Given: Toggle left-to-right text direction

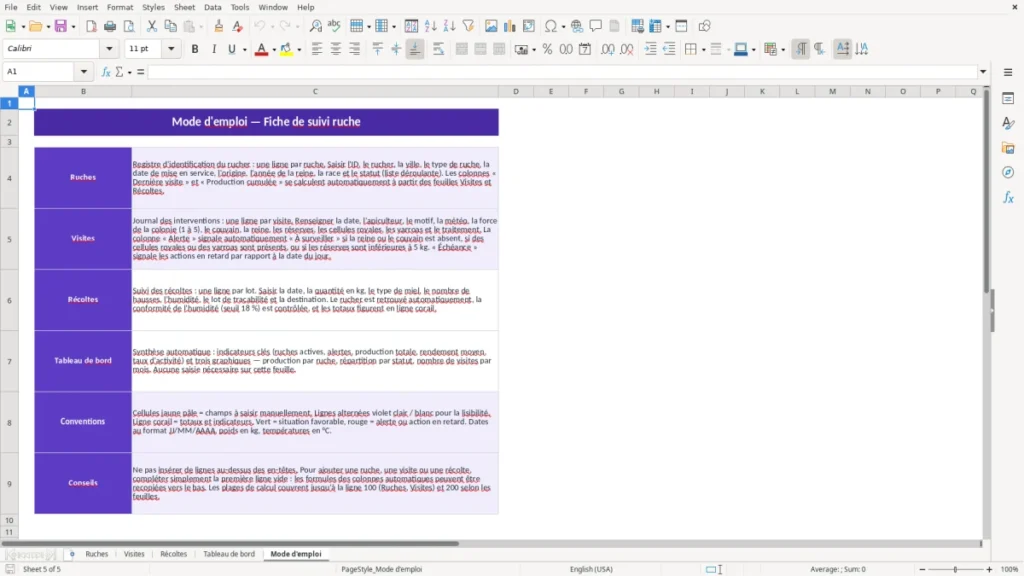Looking at the screenshot, I should point(801,49).
